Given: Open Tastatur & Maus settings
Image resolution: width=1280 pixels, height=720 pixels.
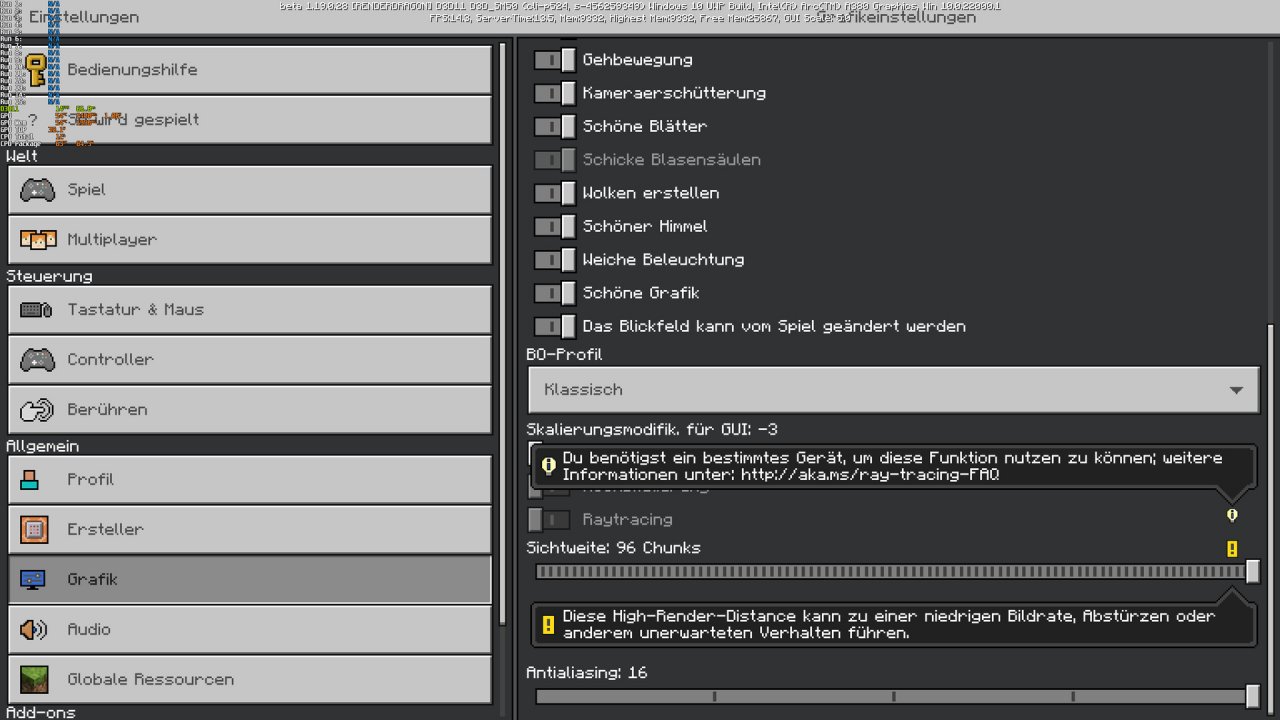Looking at the screenshot, I should [250, 310].
